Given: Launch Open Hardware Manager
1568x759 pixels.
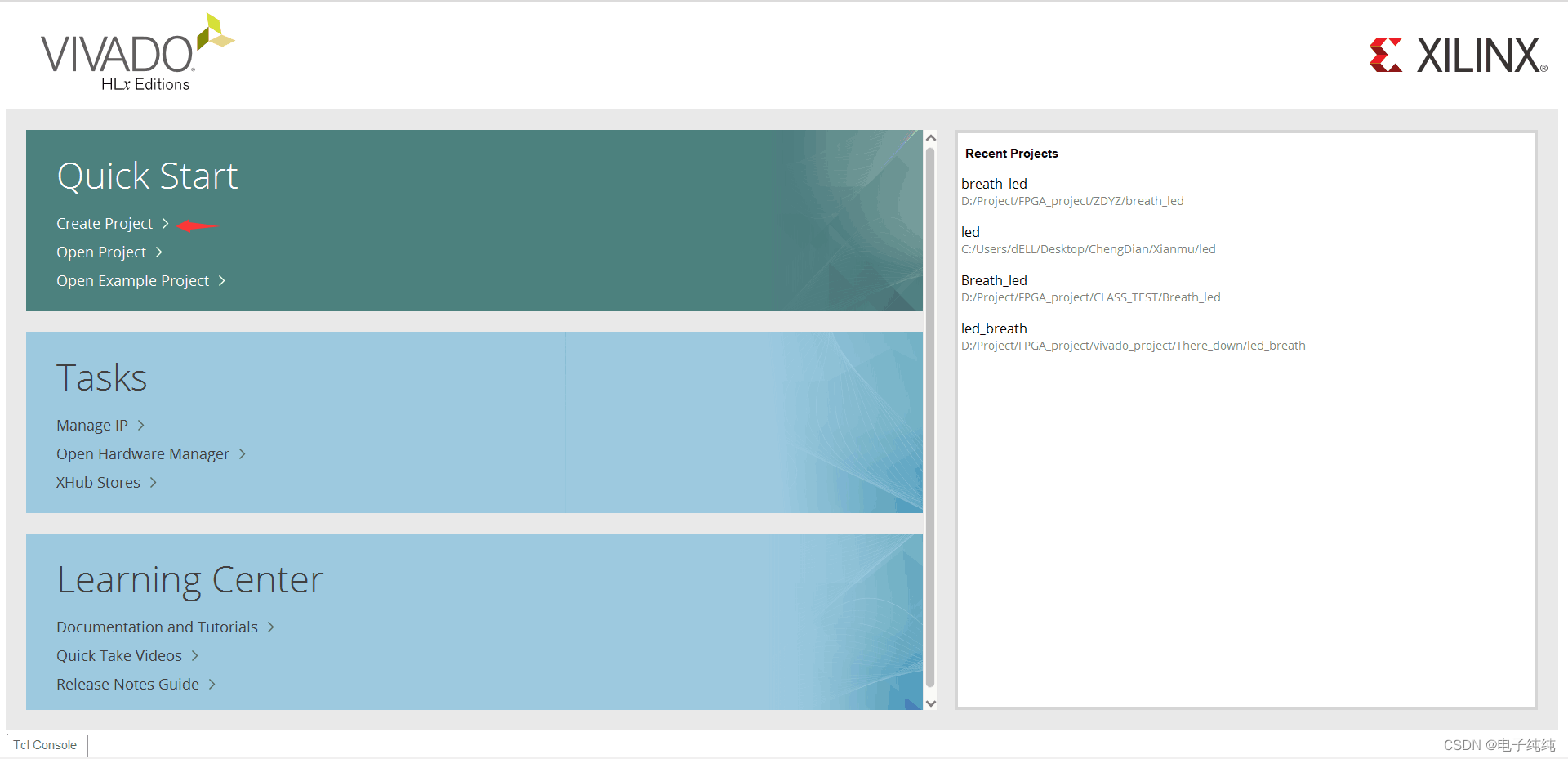Looking at the screenshot, I should point(143,454).
